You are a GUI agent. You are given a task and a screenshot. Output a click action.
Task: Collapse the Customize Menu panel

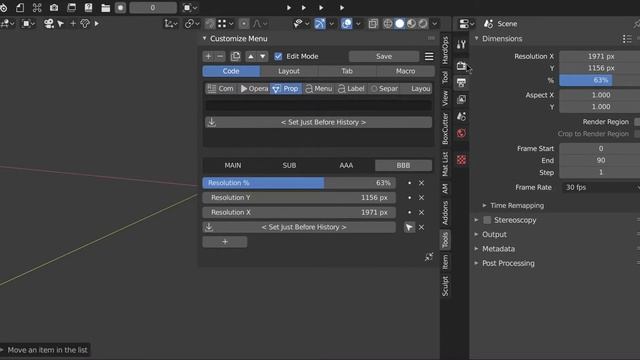pyautogui.click(x=204, y=38)
